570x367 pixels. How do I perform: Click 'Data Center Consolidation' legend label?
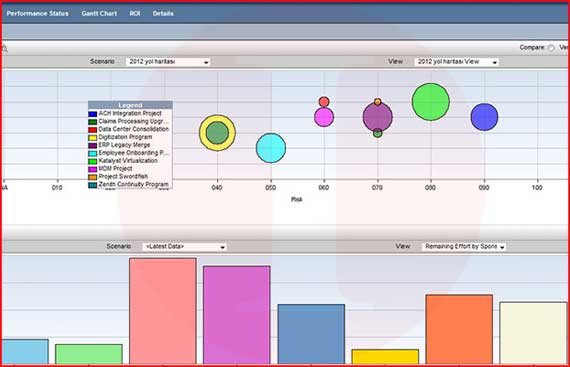pos(134,129)
